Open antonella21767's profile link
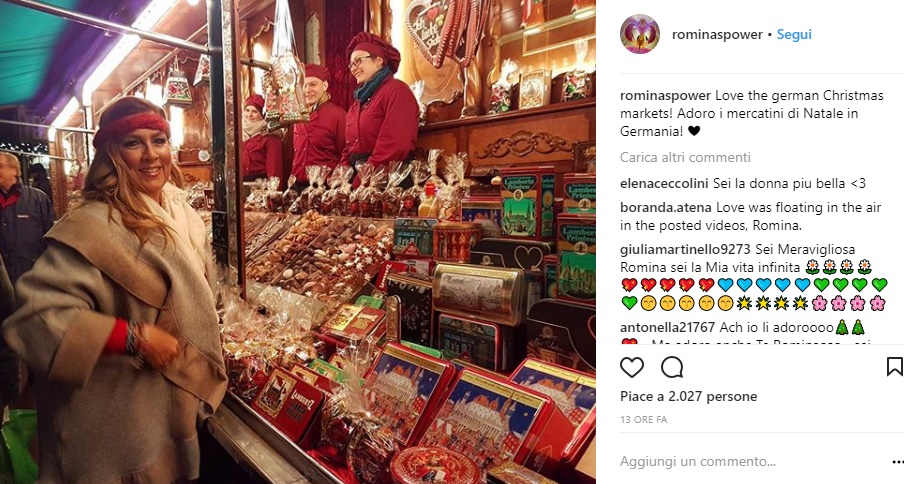Viewport: 904px width, 484px height. pos(668,327)
